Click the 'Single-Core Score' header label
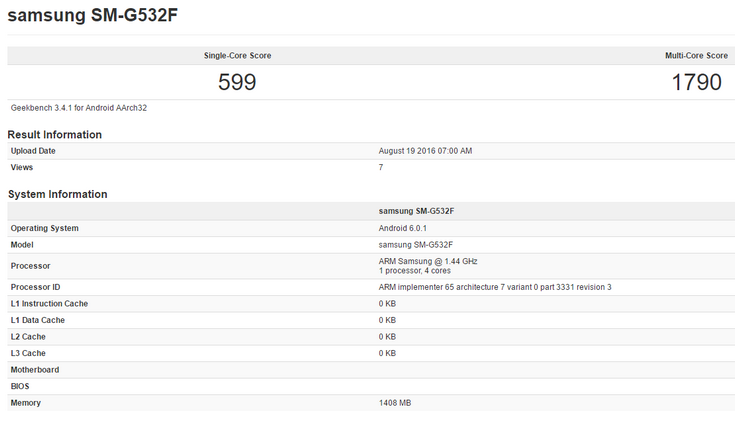The width and height of the screenshot is (735, 423). [x=237, y=55]
